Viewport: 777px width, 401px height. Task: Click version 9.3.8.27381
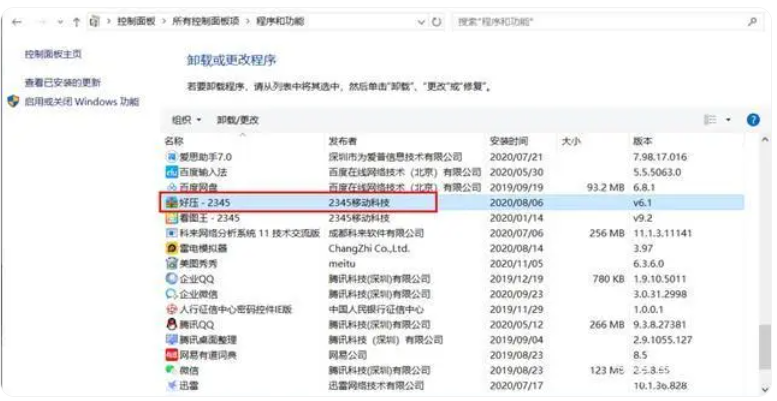pyautogui.click(x=660, y=325)
